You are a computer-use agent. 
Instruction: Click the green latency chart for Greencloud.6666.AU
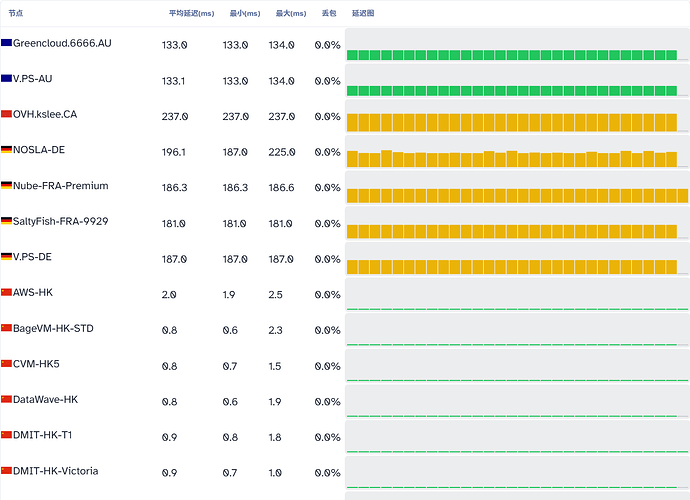[x=517, y=45]
